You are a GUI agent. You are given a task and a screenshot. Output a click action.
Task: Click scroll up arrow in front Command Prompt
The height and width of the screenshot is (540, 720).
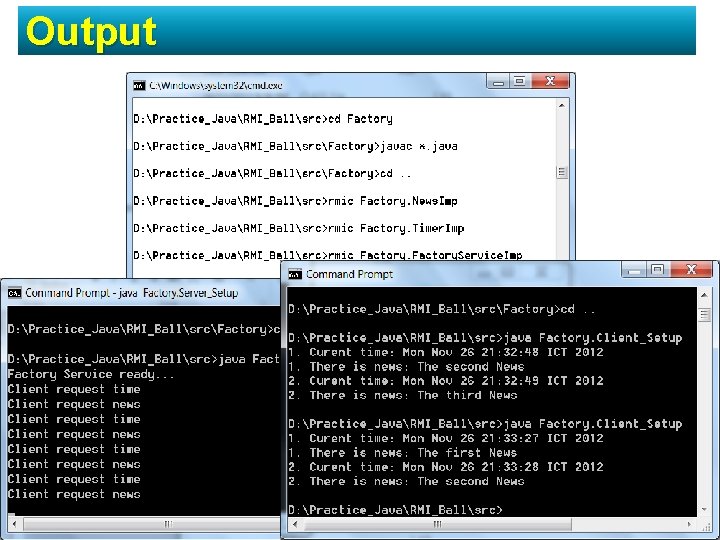704,294
